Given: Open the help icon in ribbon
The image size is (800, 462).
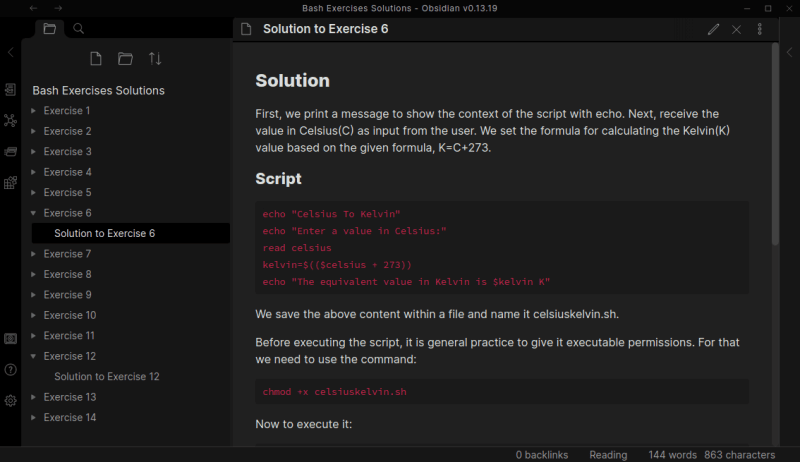Looking at the screenshot, I should click(10, 369).
